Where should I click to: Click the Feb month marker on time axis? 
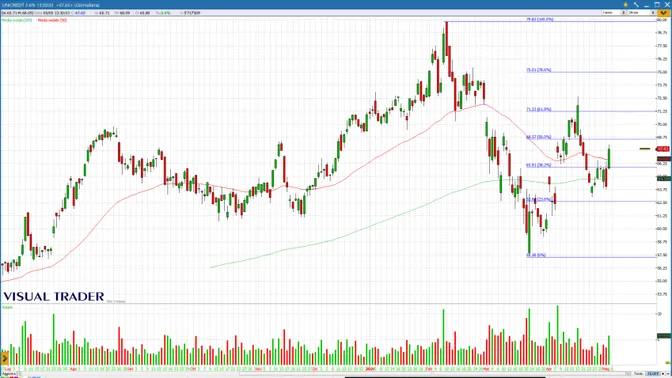(x=429, y=369)
